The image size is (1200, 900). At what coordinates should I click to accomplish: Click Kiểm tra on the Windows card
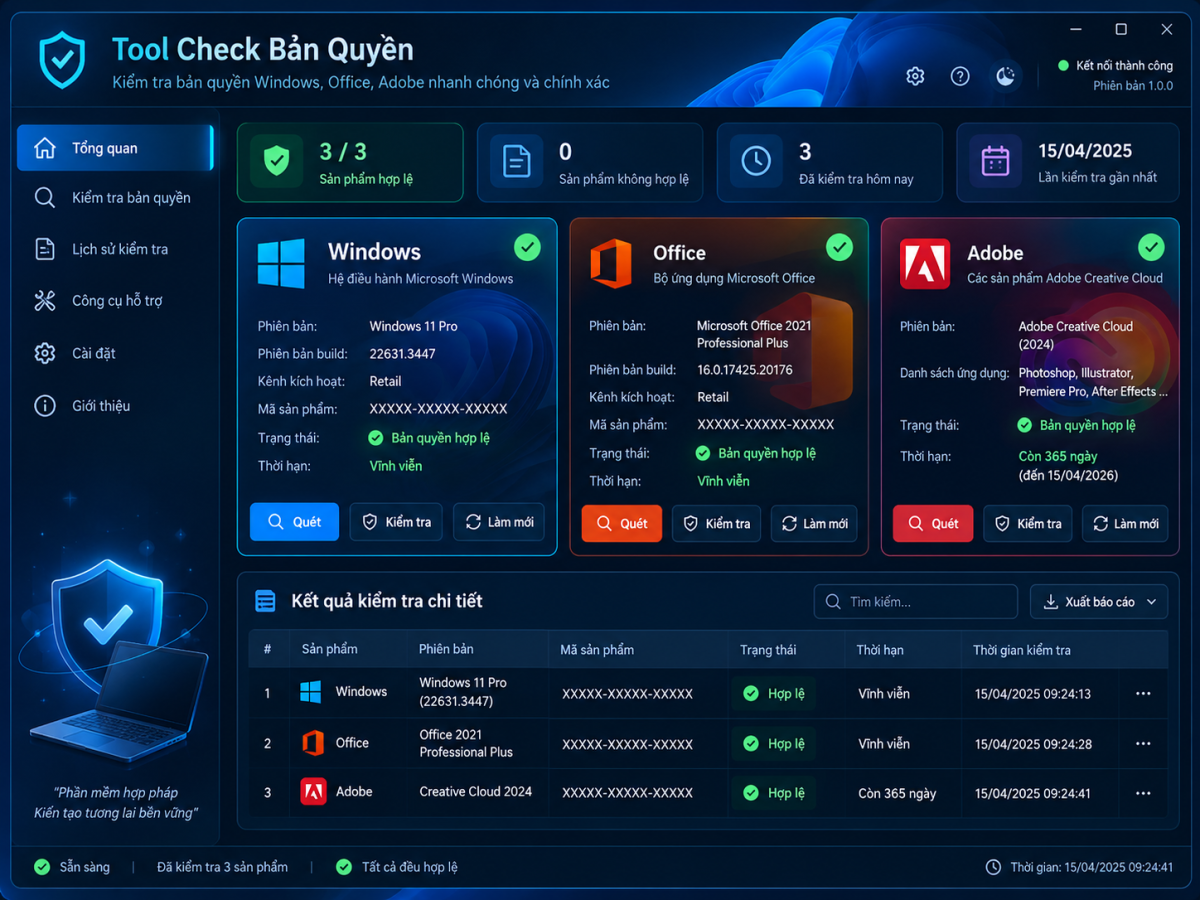[397, 522]
